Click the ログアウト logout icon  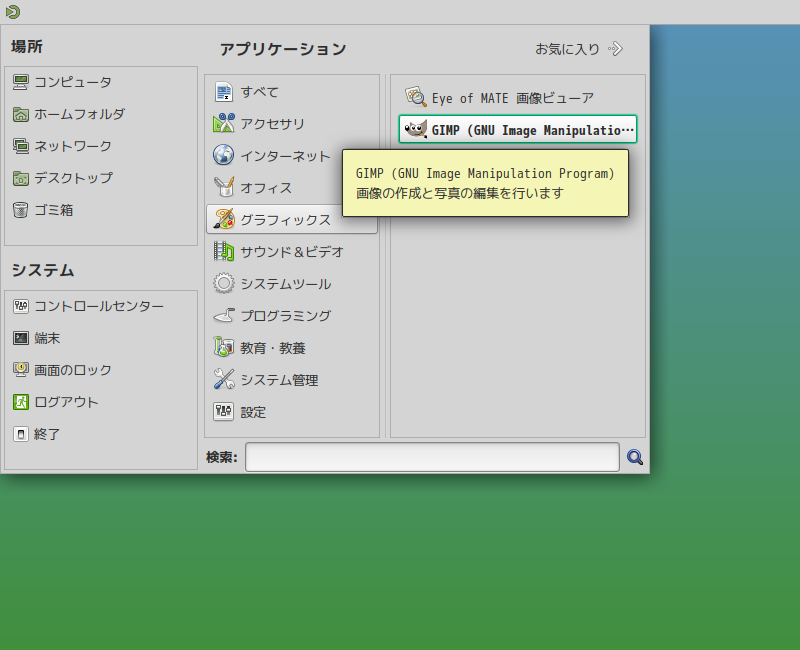click(x=20, y=402)
